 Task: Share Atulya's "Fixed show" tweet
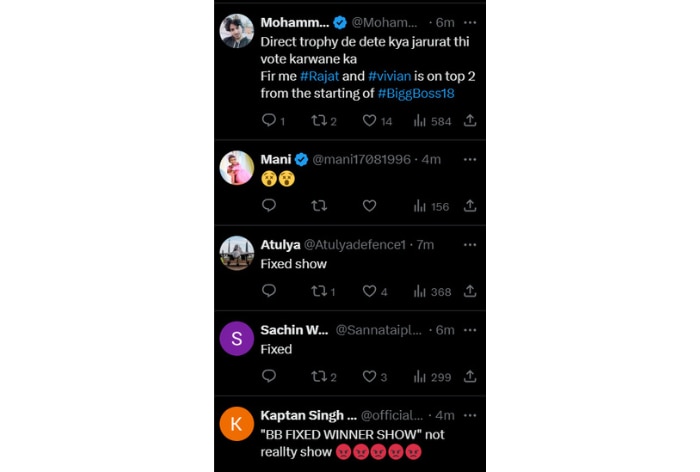coord(470,291)
